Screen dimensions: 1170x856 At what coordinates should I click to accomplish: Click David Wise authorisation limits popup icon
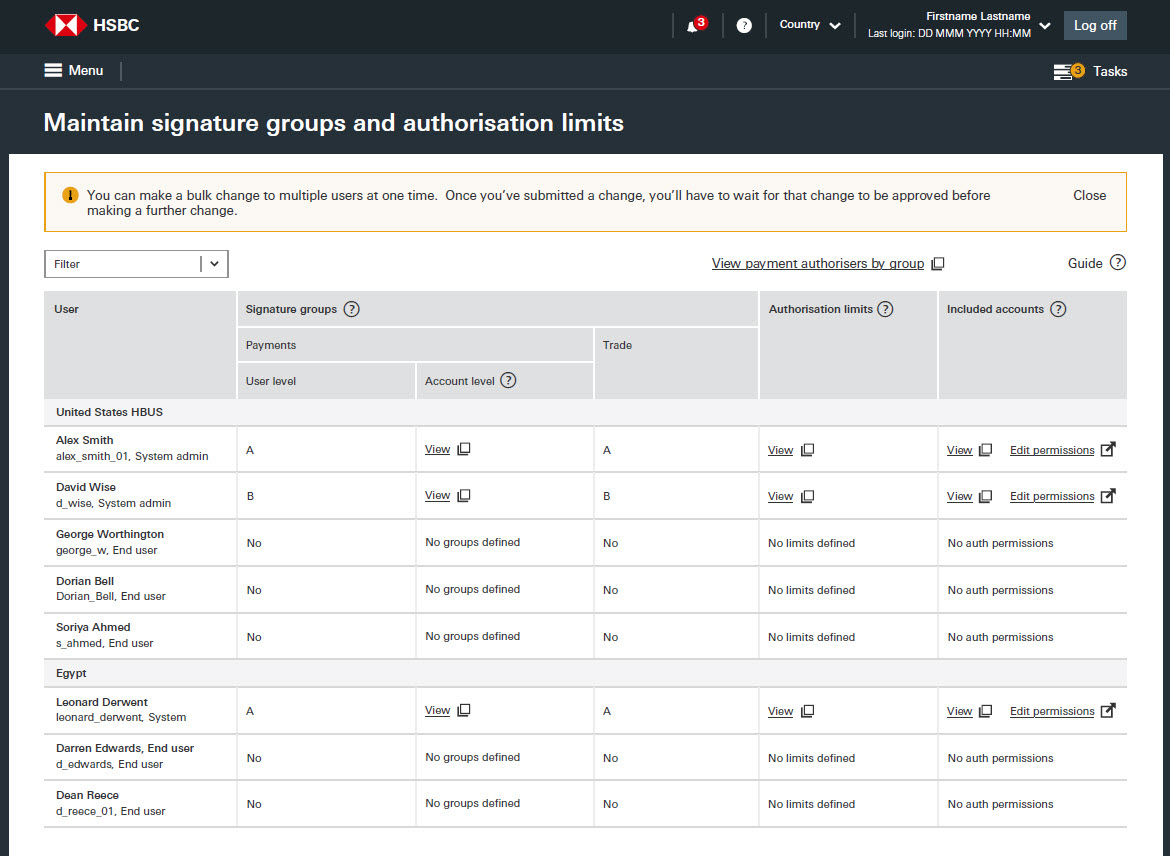pos(807,496)
